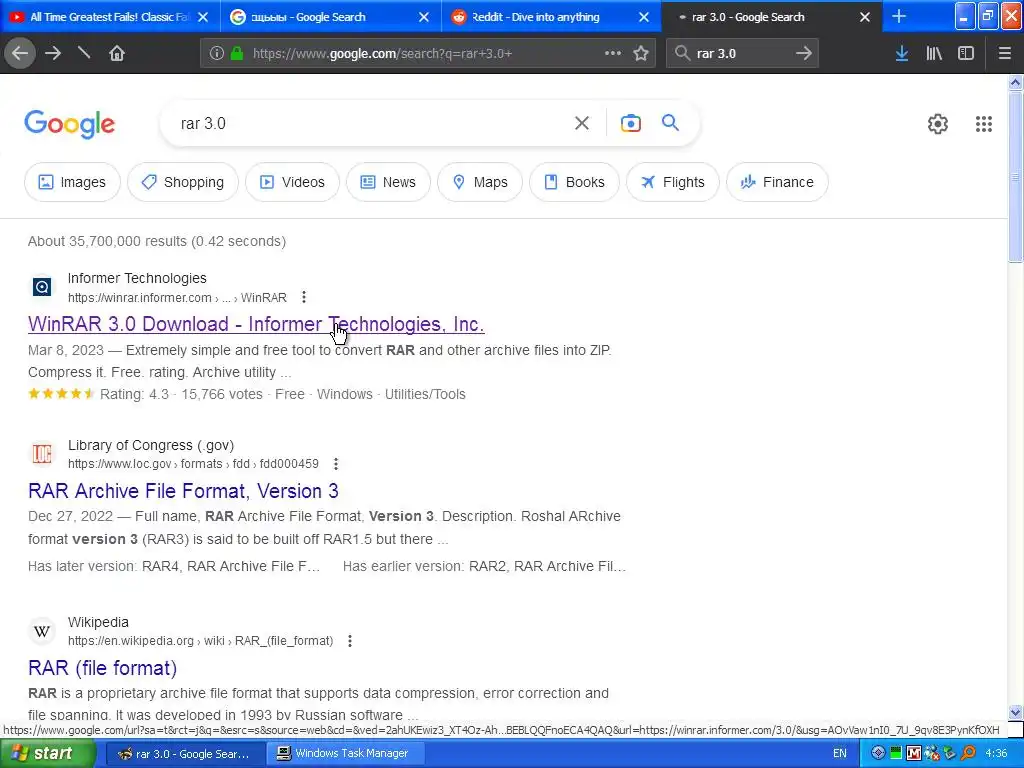Click the 'About 35,700,000 results' text
This screenshot has width=1024, height=768.
(x=157, y=241)
